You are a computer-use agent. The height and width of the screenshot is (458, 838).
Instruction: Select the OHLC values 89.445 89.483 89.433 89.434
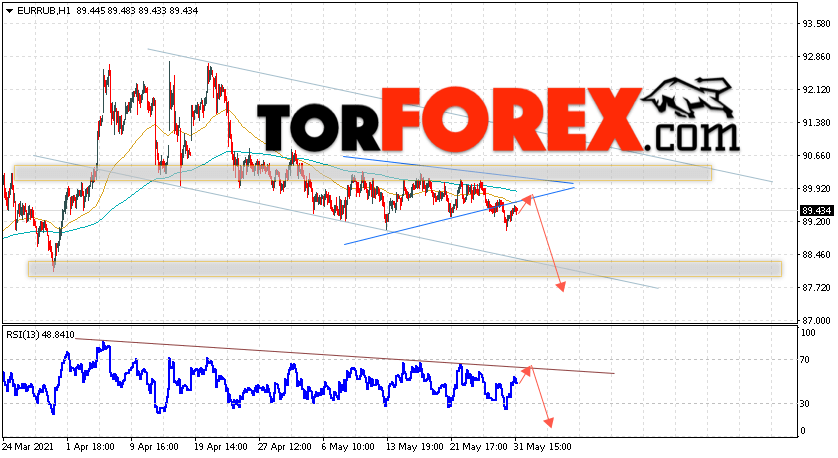click(137, 11)
